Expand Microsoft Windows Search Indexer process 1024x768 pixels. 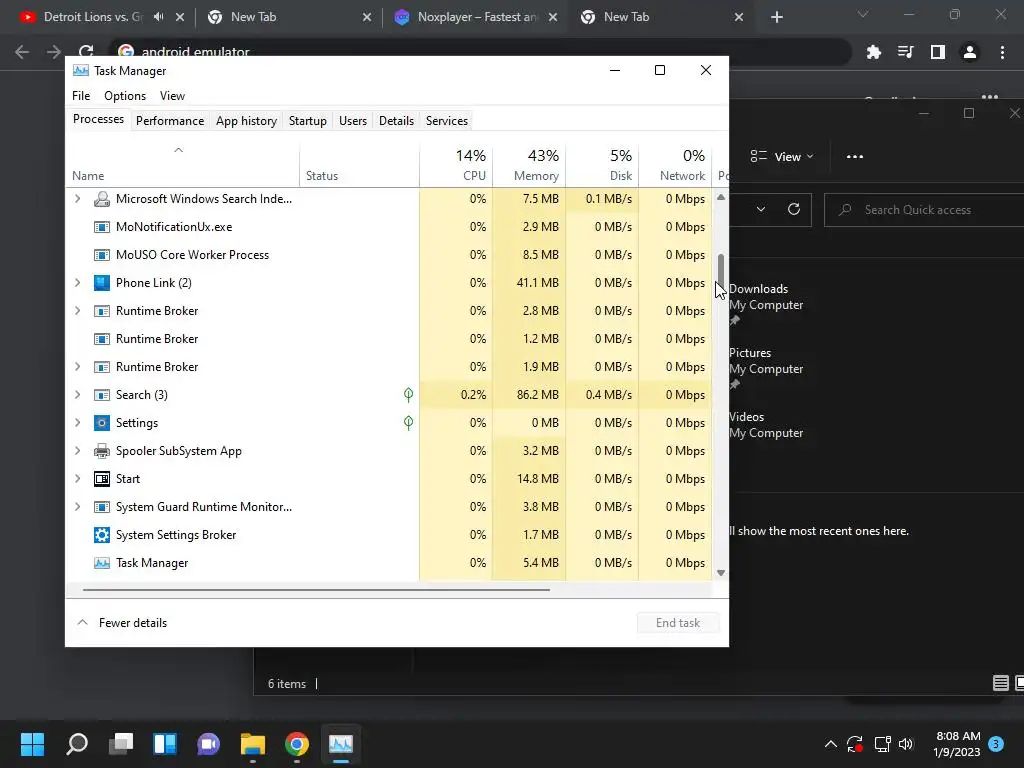click(78, 199)
